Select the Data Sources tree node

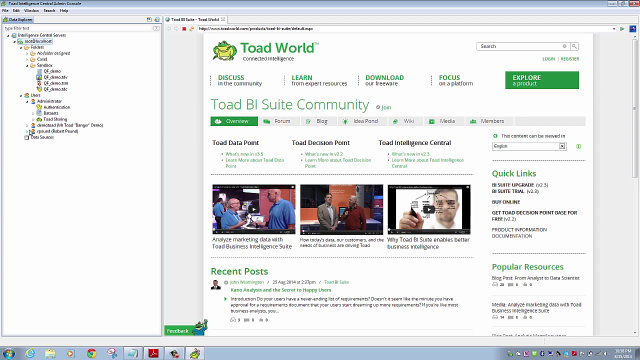39,138
